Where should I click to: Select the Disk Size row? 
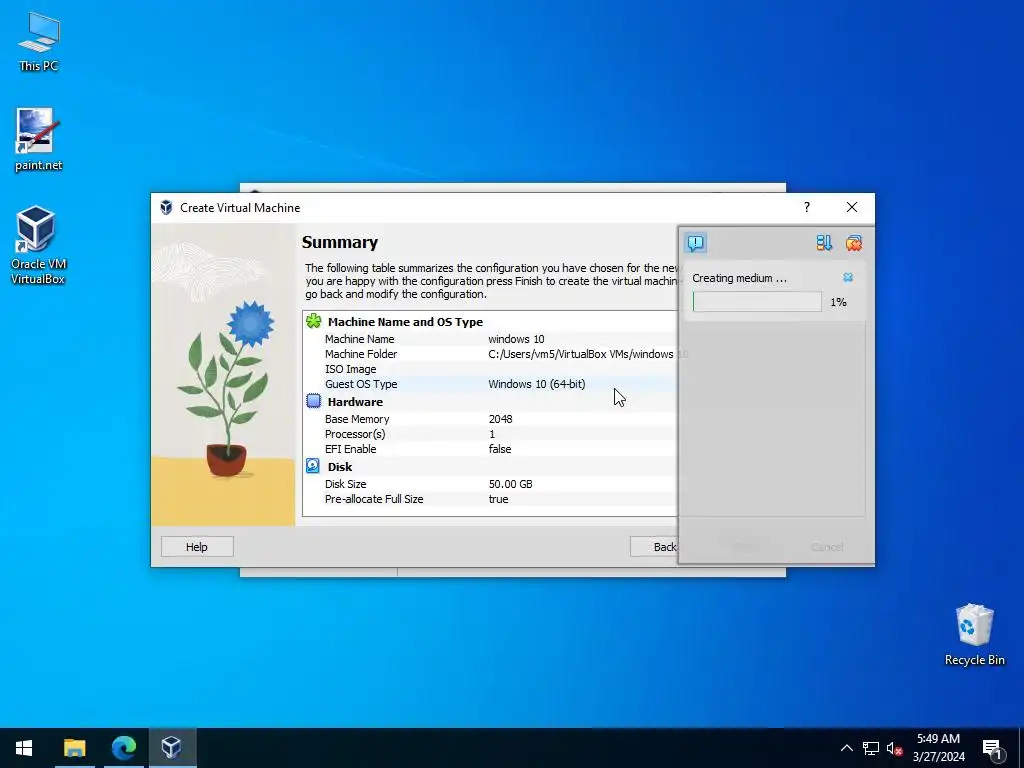coord(490,484)
